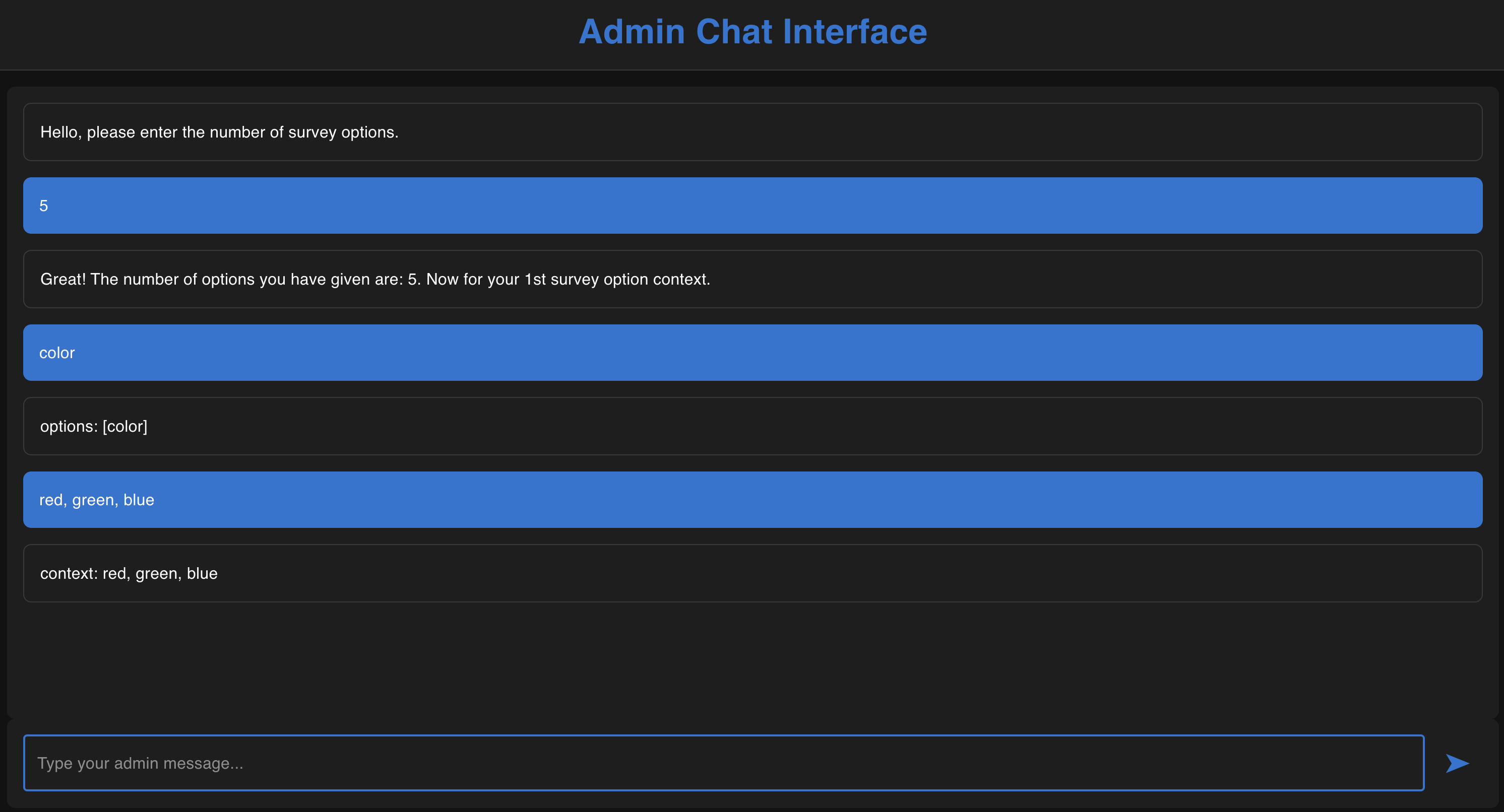Click empty chat area below last message
The image size is (1504, 812).
coord(752,659)
